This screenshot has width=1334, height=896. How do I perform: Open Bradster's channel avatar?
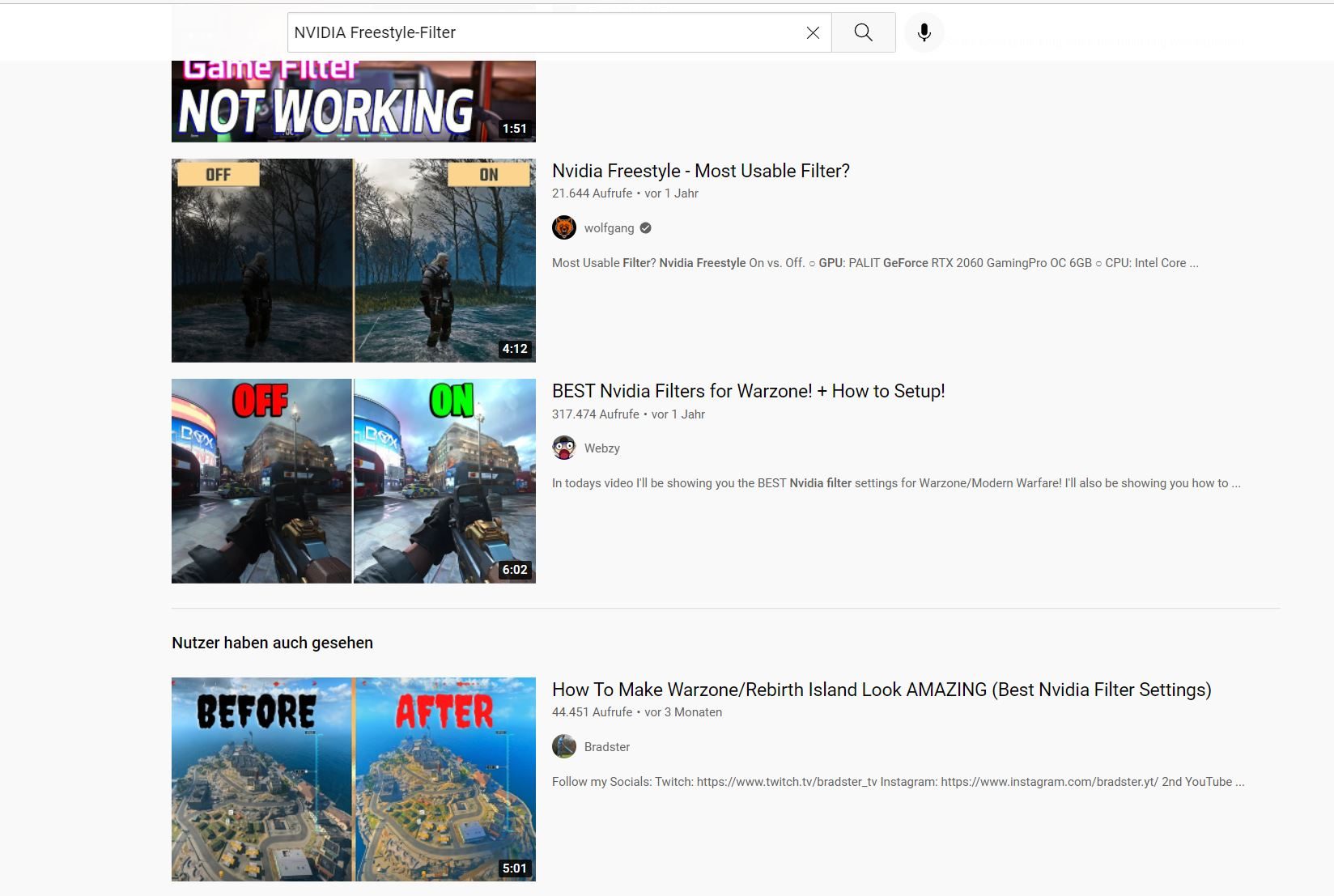click(564, 746)
